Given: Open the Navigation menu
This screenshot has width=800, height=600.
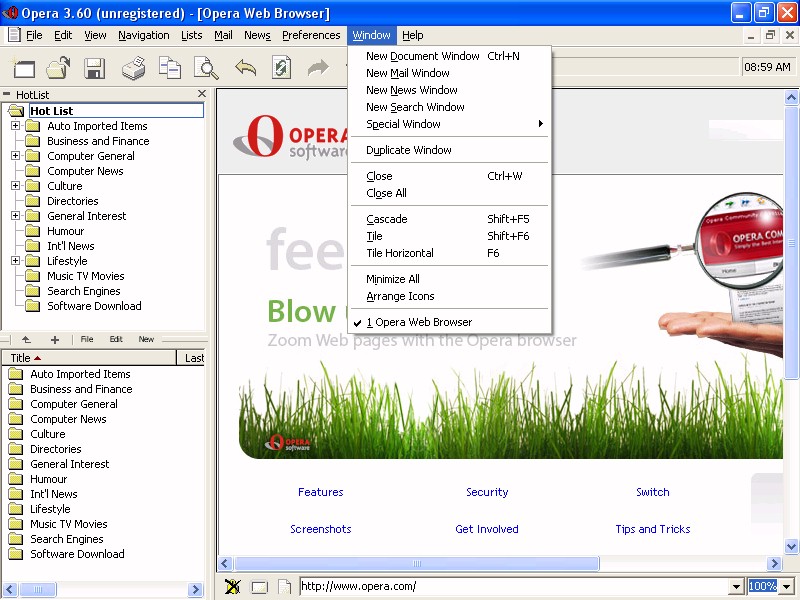Looking at the screenshot, I should (143, 35).
